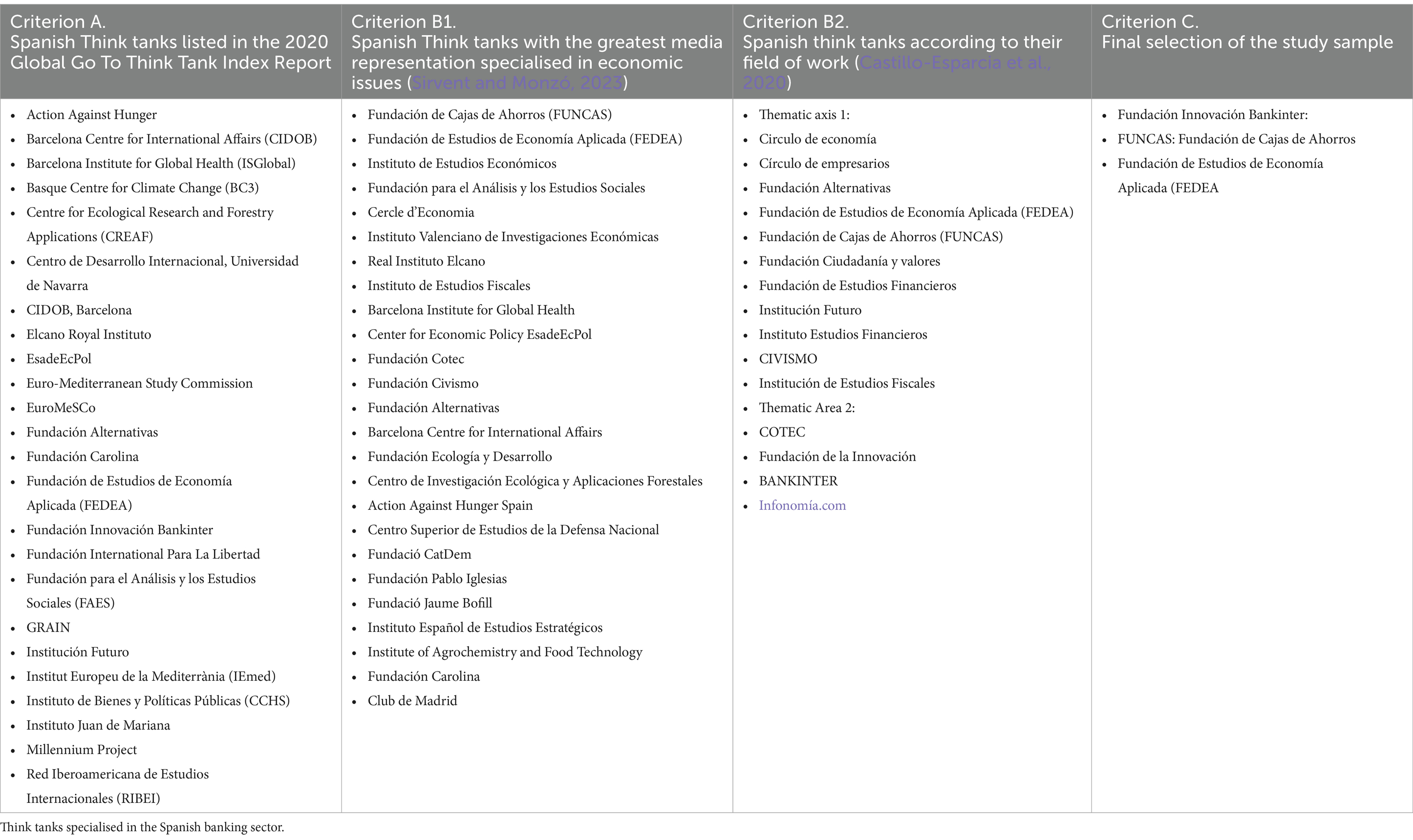
Task: Select 'Fundación Innovación Bankinter' in Criterion A
Action: pyautogui.click(x=119, y=530)
